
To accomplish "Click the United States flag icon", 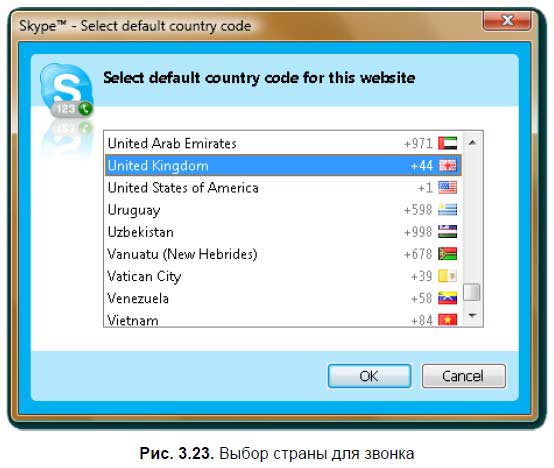I will click(447, 188).
